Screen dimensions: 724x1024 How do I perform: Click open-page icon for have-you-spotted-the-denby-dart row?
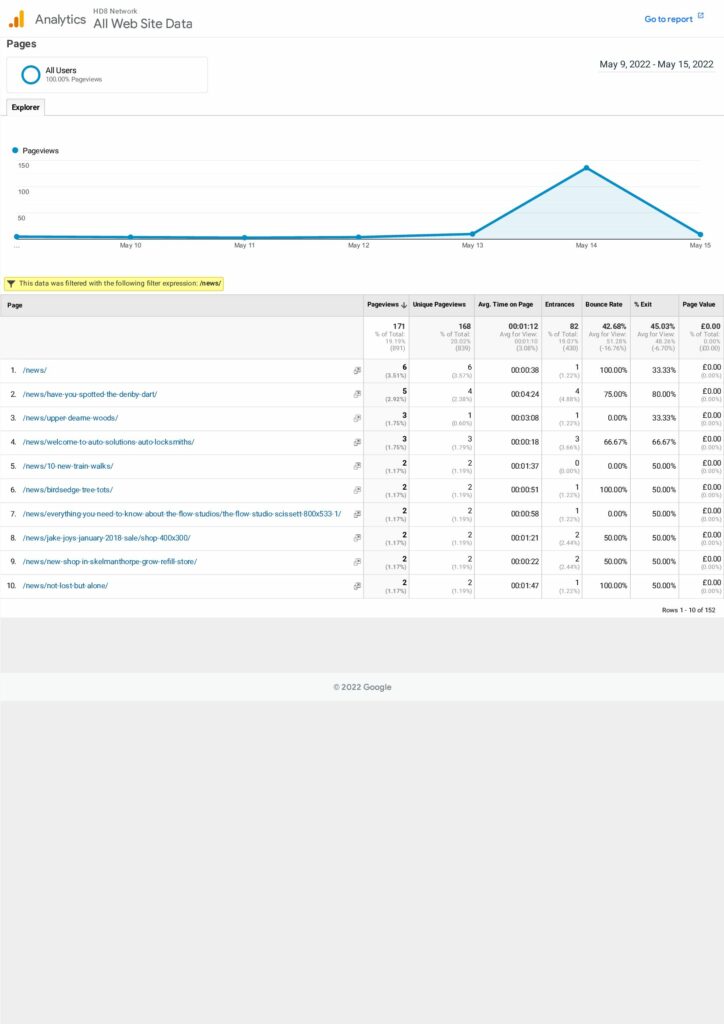(357, 394)
